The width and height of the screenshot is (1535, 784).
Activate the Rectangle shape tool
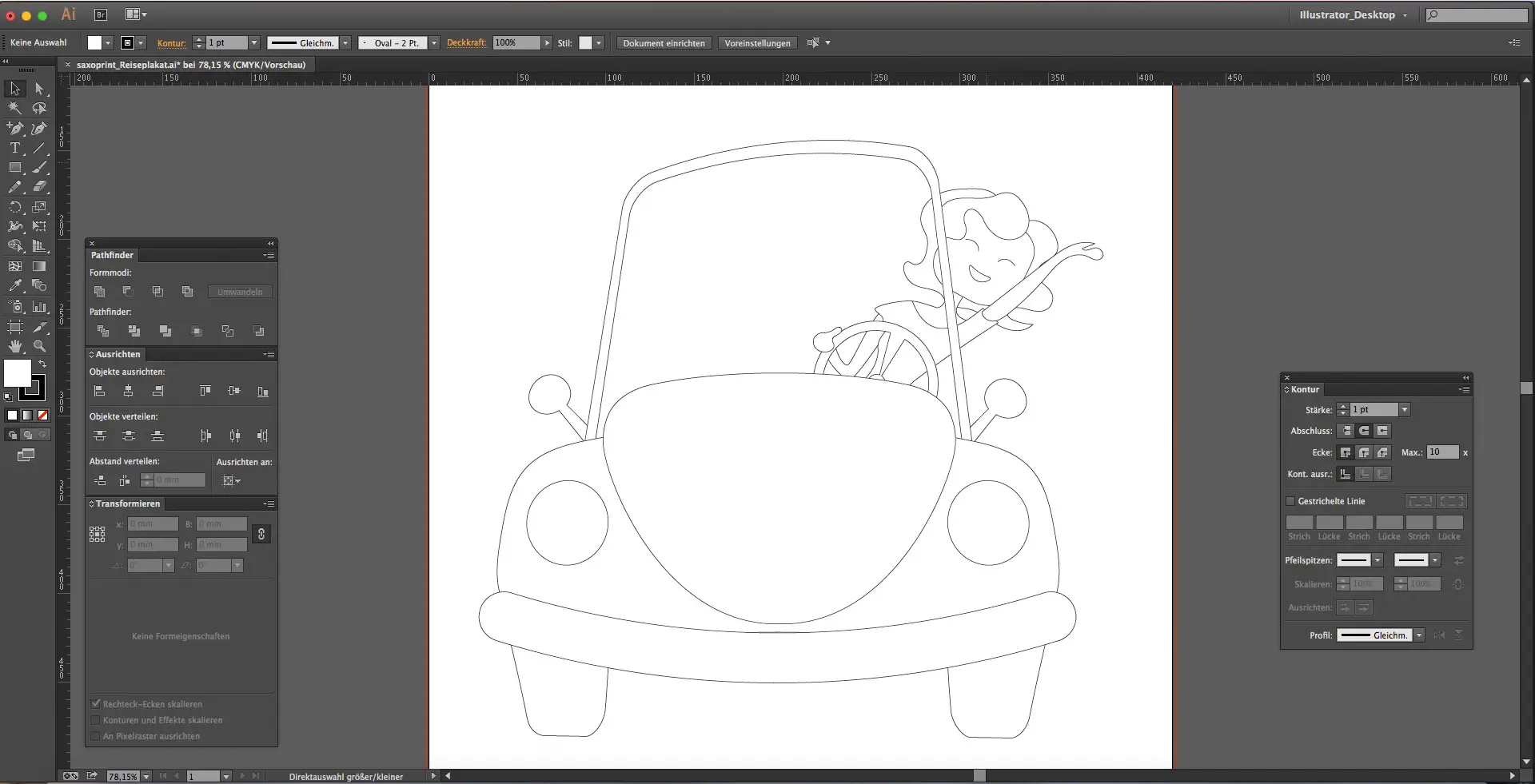(x=14, y=168)
